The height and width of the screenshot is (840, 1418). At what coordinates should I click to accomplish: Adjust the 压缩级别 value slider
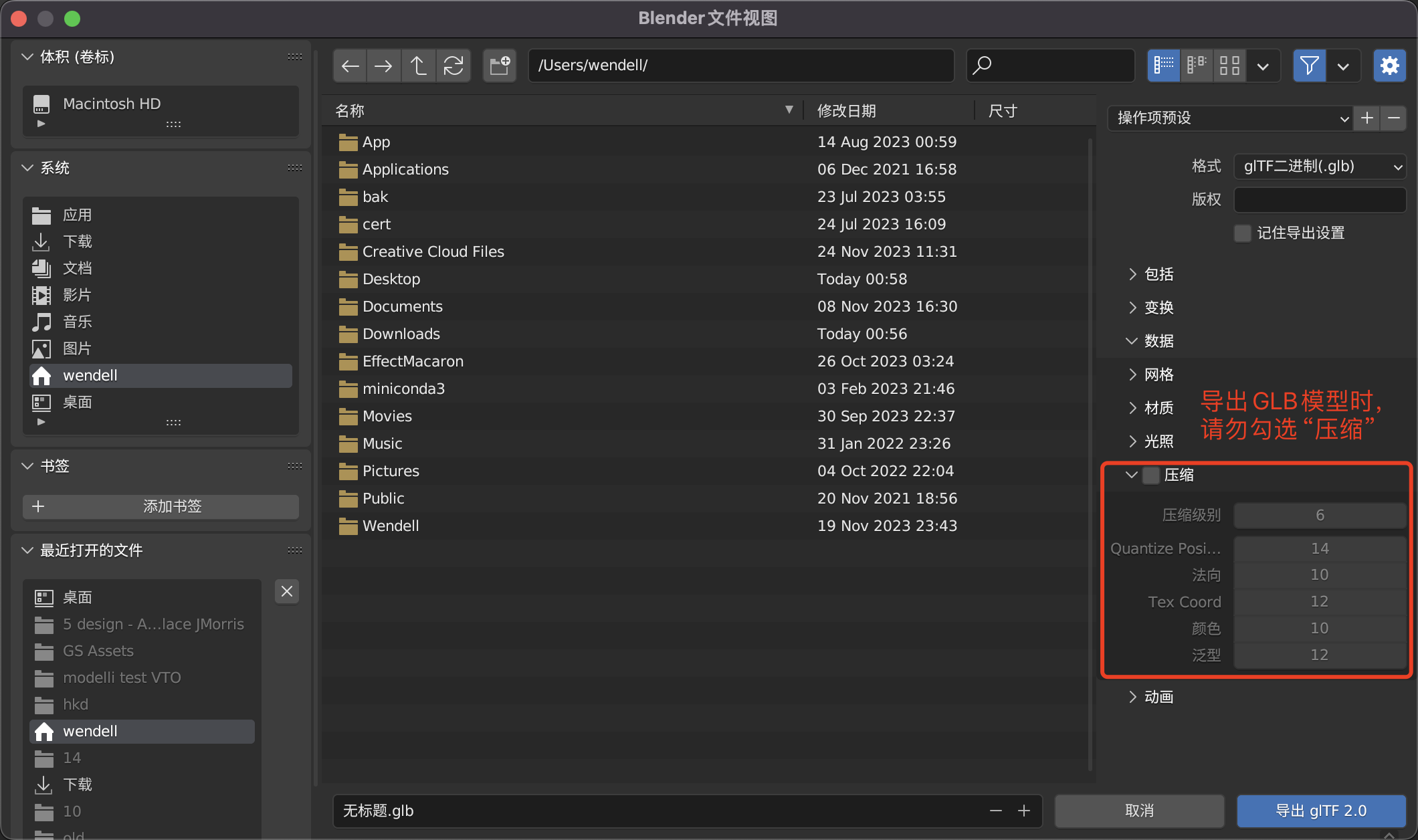[1319, 515]
